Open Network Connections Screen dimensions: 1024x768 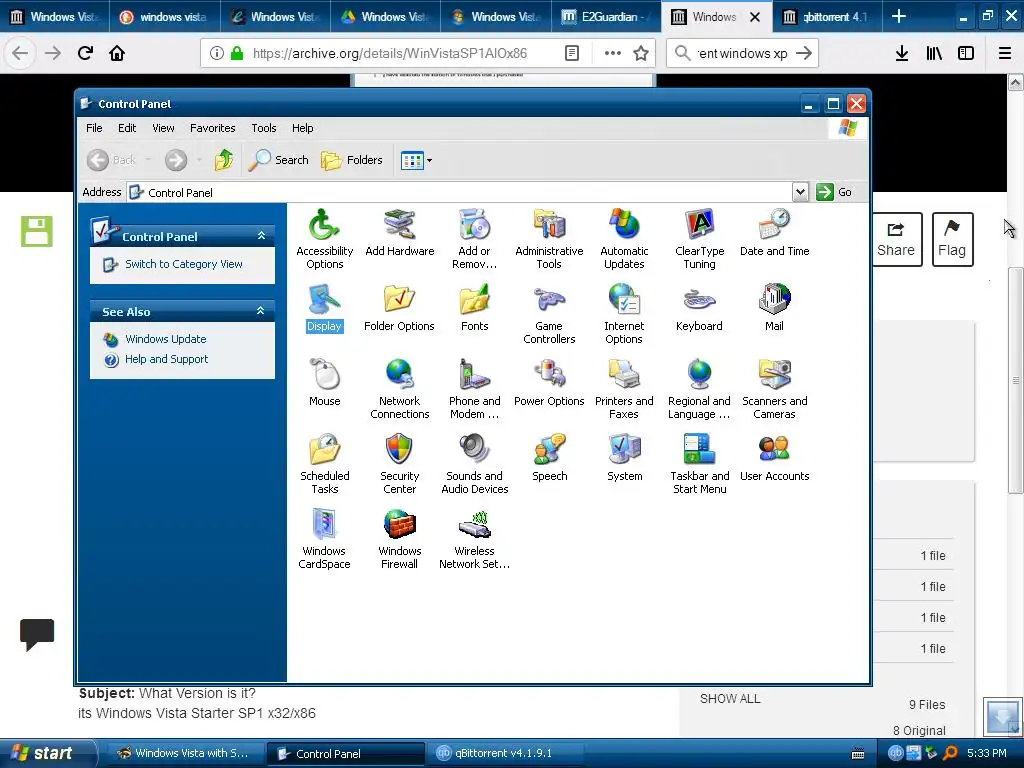(399, 389)
